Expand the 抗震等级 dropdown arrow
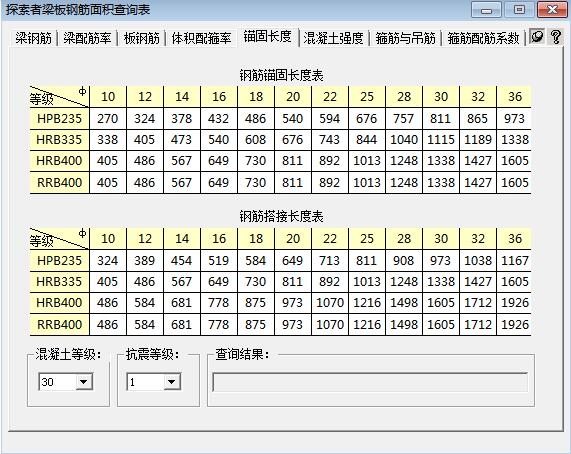Screen dimensions: 571x454 pos(172,382)
